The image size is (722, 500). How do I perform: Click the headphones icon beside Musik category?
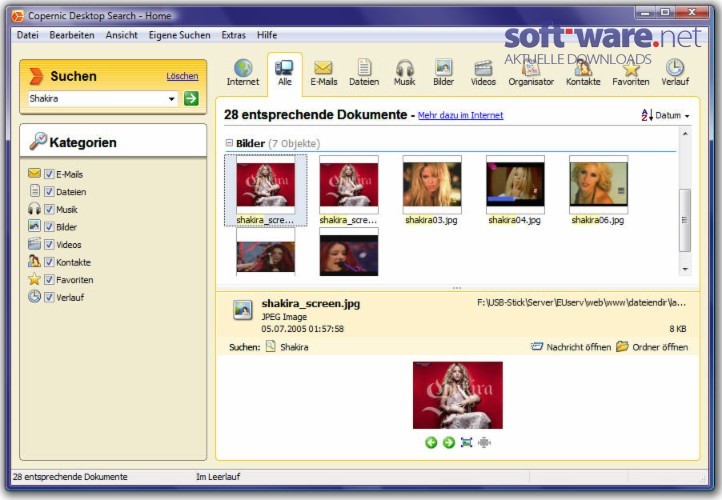point(34,209)
